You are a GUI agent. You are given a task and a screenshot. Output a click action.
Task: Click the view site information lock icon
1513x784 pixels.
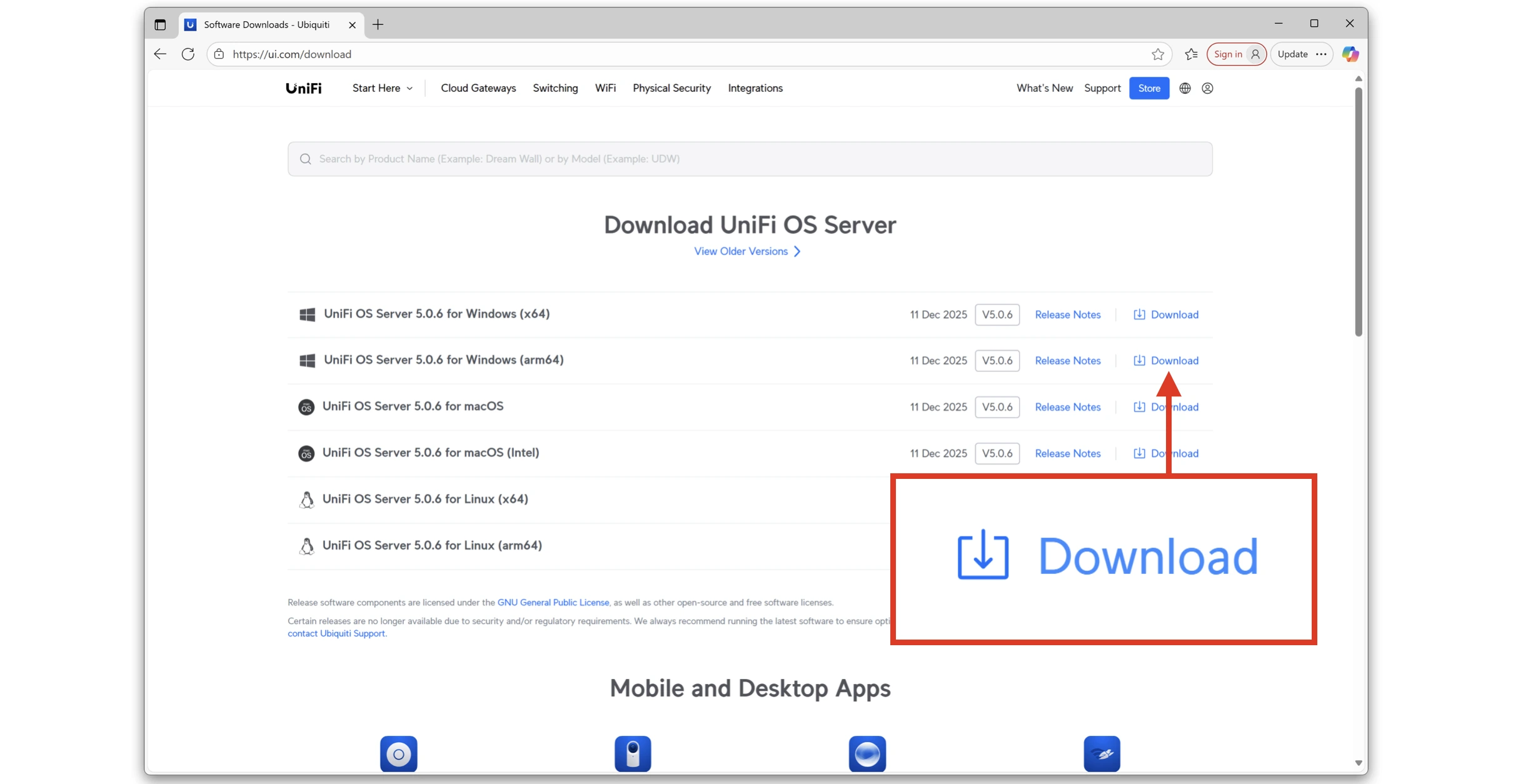click(219, 54)
